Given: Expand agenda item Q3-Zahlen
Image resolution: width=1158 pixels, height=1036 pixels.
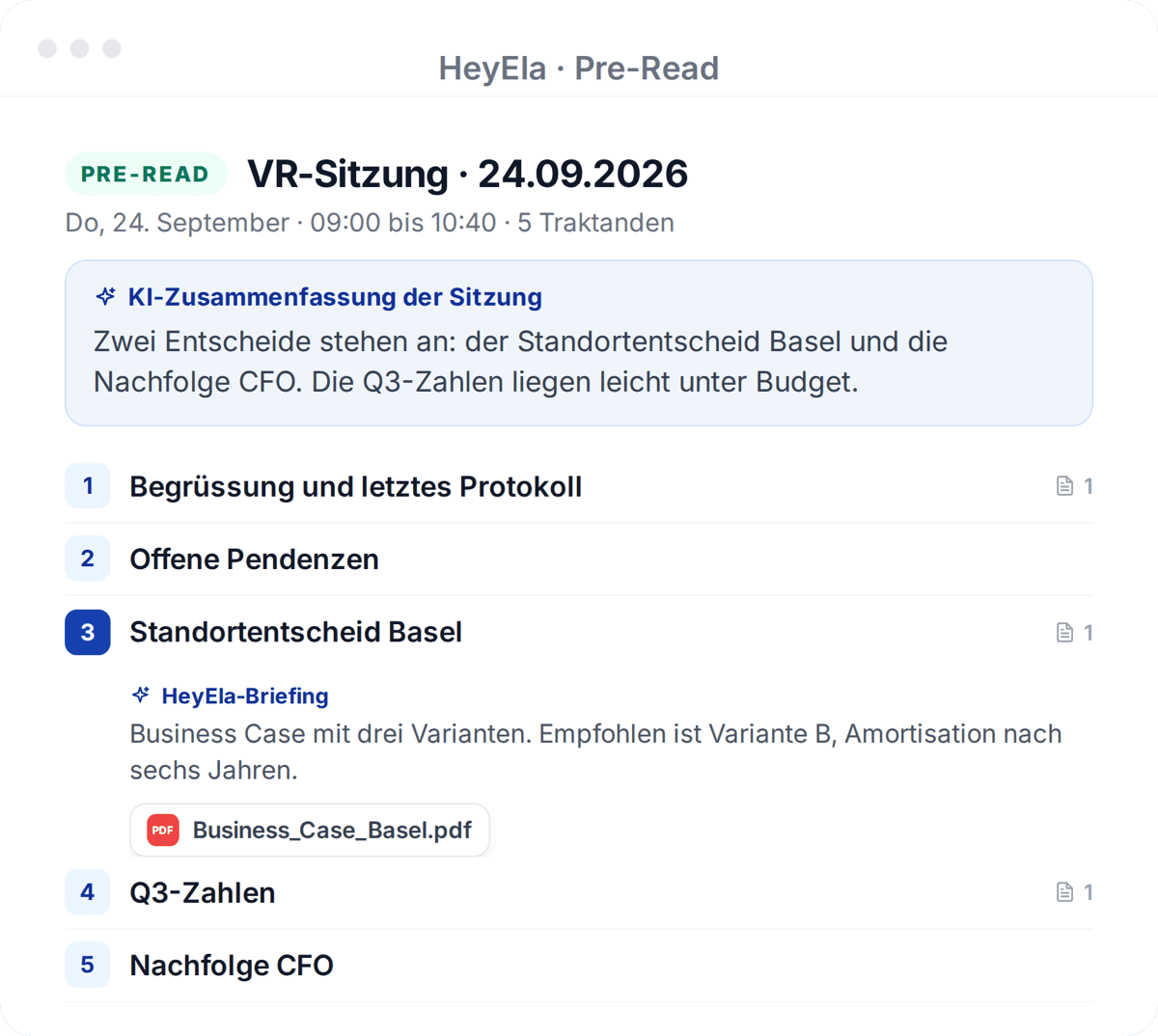Looking at the screenshot, I should 579,892.
